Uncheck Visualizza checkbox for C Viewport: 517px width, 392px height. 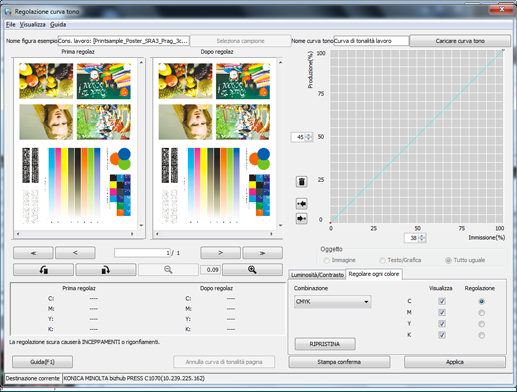tap(442, 301)
